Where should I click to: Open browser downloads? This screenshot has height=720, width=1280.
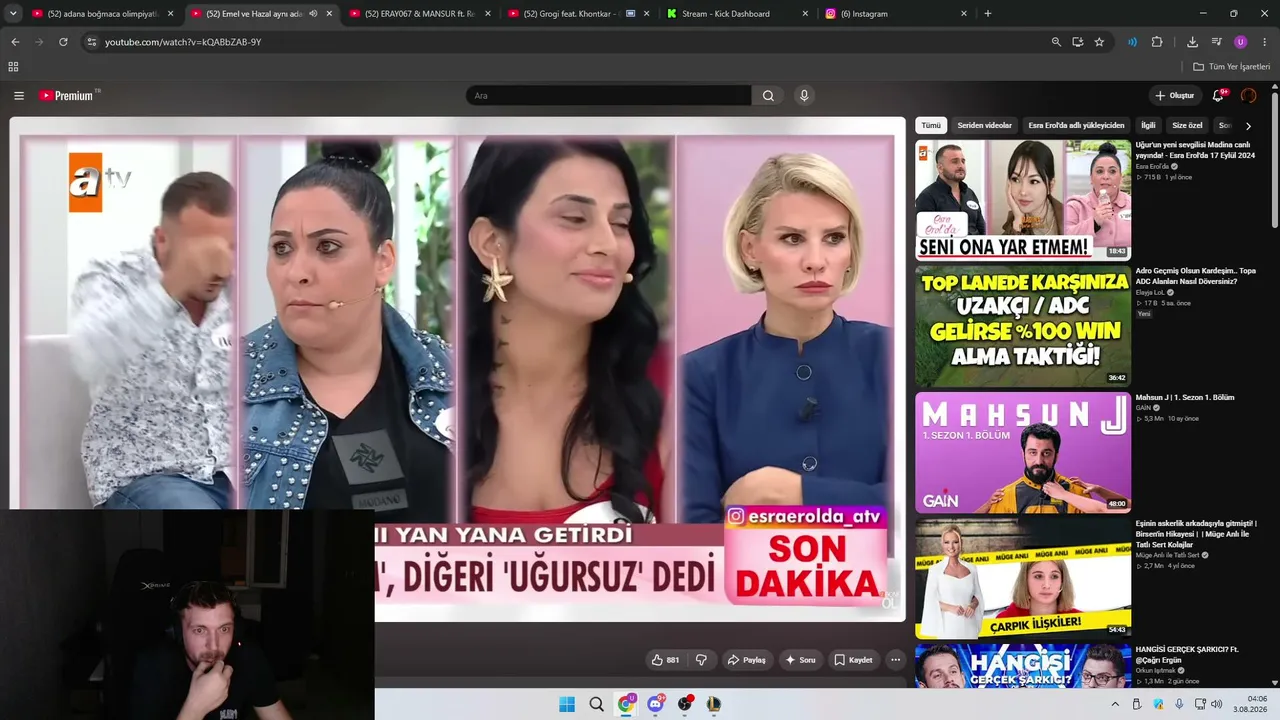(1192, 42)
